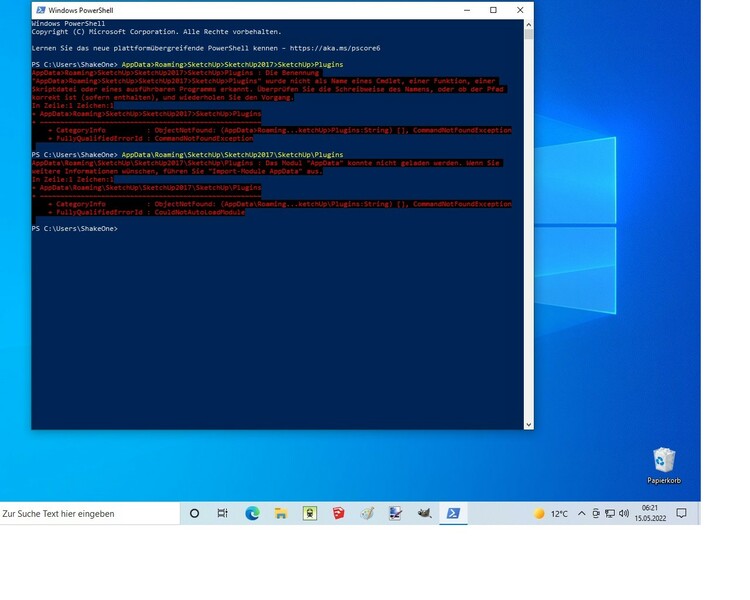
Task: Launch SketchUp from the taskbar
Action: click(x=339, y=513)
